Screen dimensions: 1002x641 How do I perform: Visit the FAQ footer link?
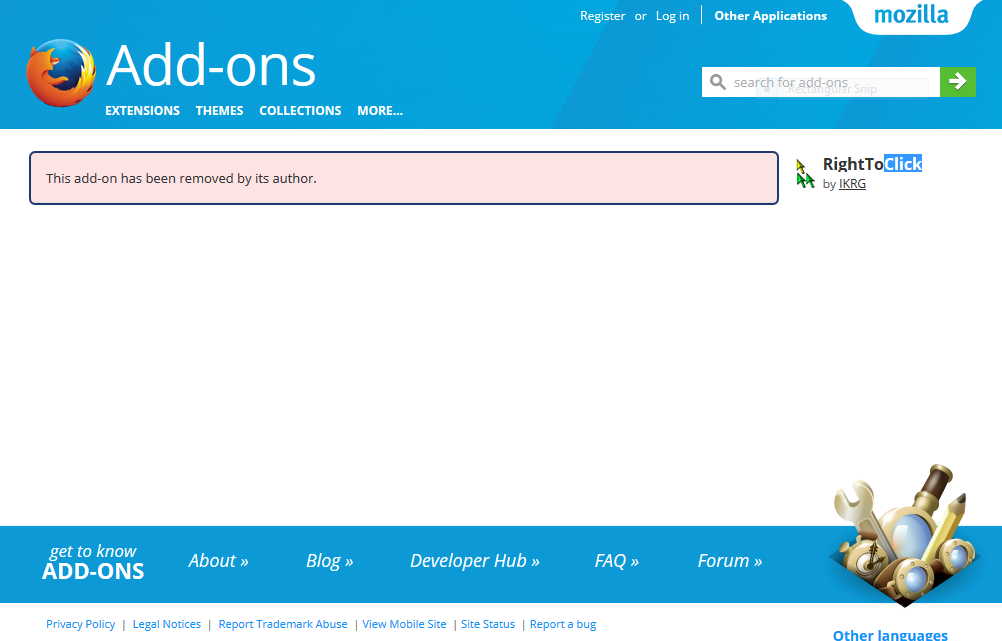pyautogui.click(x=616, y=561)
